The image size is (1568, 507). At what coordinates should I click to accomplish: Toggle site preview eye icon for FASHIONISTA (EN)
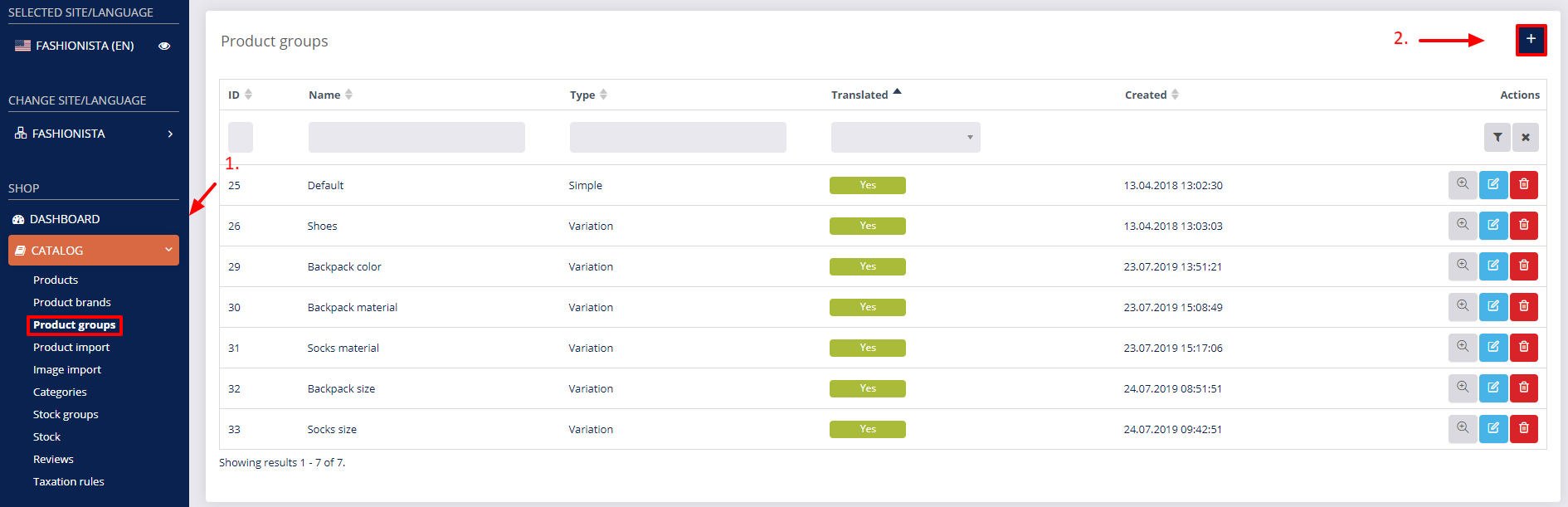(164, 46)
